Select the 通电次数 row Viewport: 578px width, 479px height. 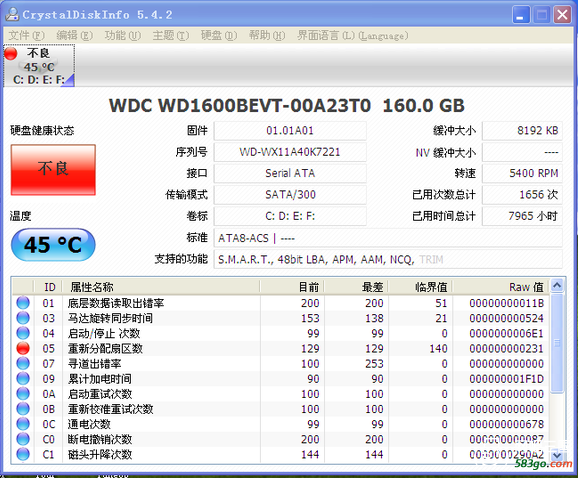281,424
